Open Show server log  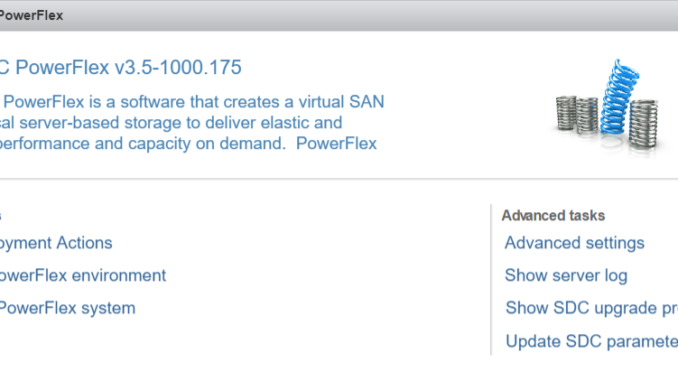click(566, 275)
